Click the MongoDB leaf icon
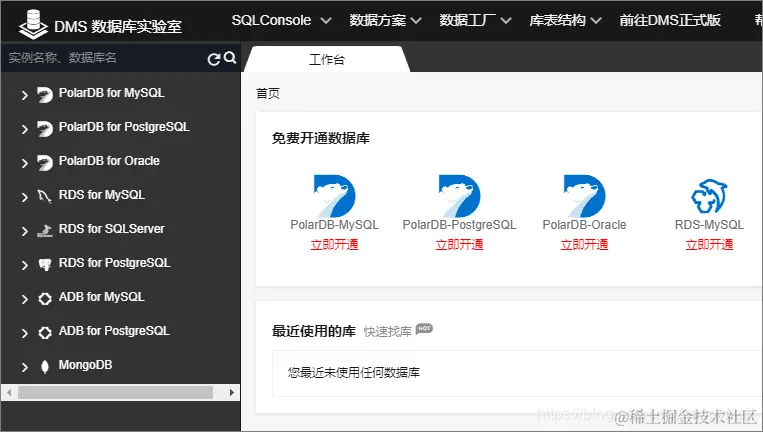Image resolution: width=763 pixels, height=432 pixels. coord(45,367)
